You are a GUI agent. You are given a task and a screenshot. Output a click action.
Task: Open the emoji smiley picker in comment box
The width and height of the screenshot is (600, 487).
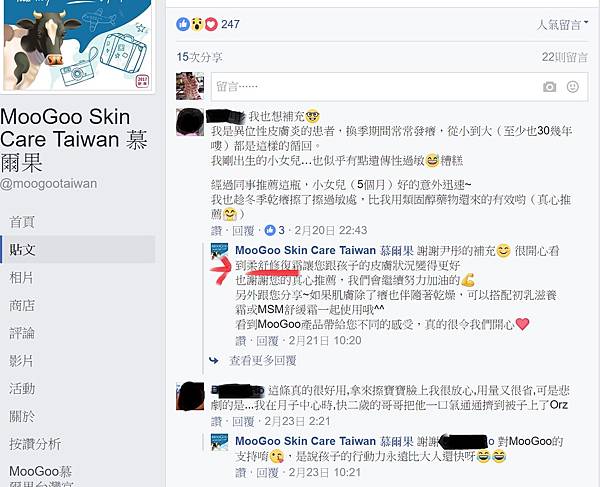coord(572,87)
